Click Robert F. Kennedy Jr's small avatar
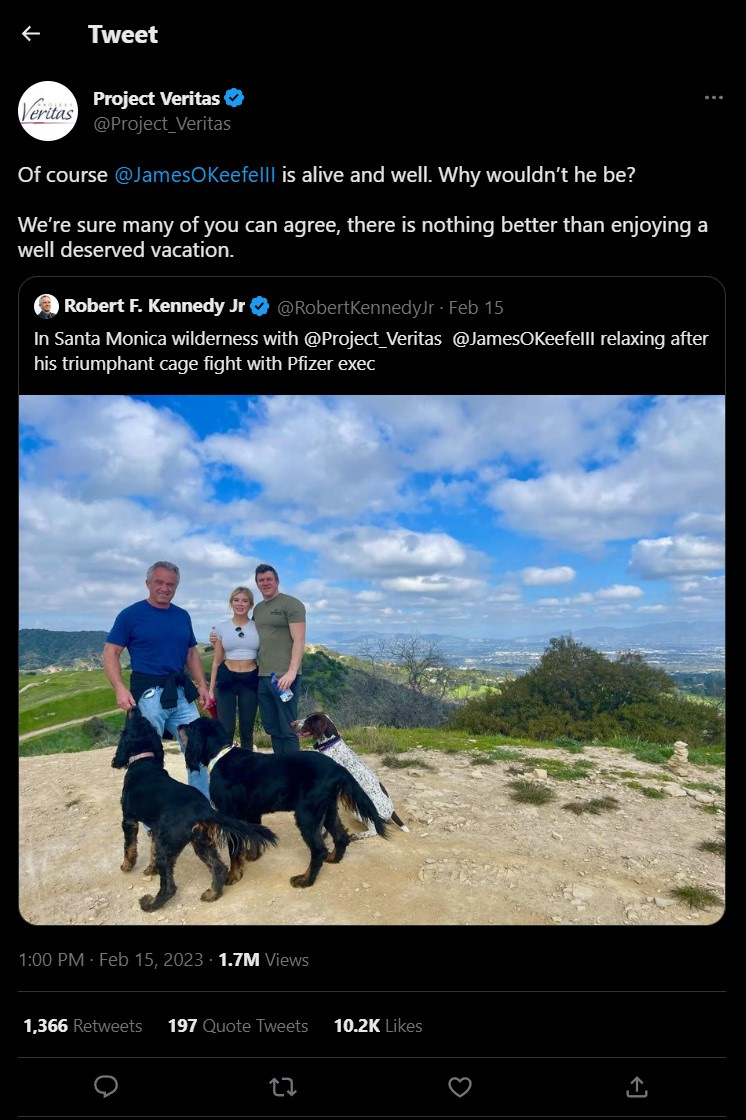746x1120 pixels. 46,306
